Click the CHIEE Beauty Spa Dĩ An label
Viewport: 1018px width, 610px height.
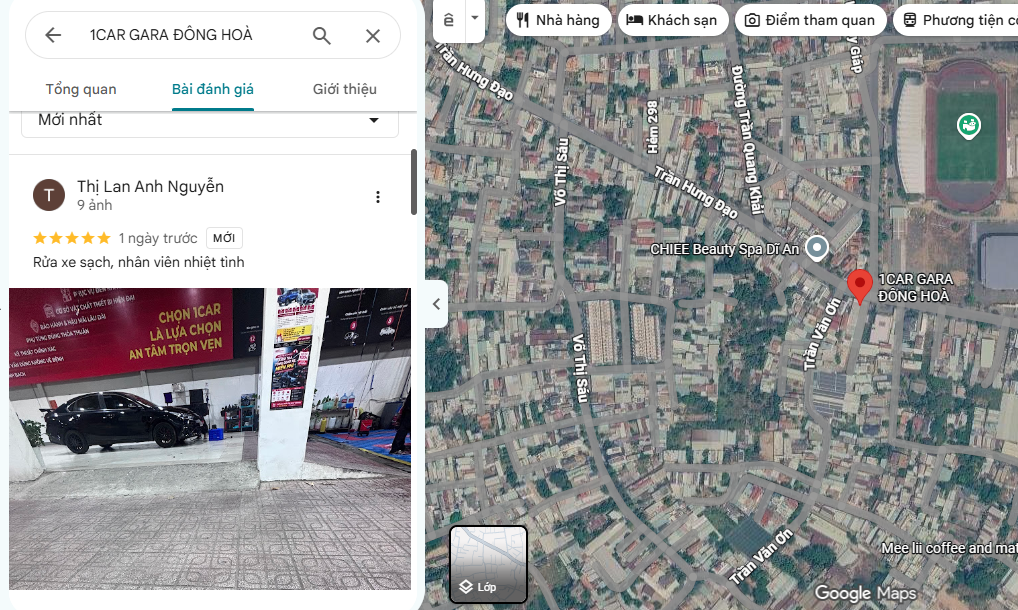click(x=725, y=249)
